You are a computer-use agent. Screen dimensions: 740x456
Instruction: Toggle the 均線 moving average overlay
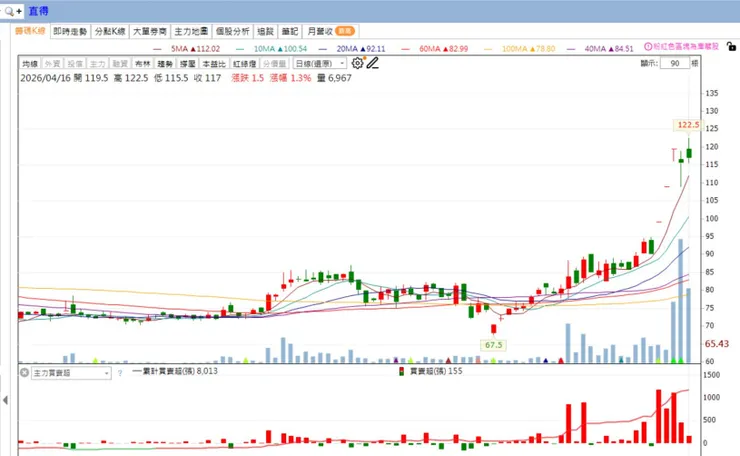(x=30, y=63)
